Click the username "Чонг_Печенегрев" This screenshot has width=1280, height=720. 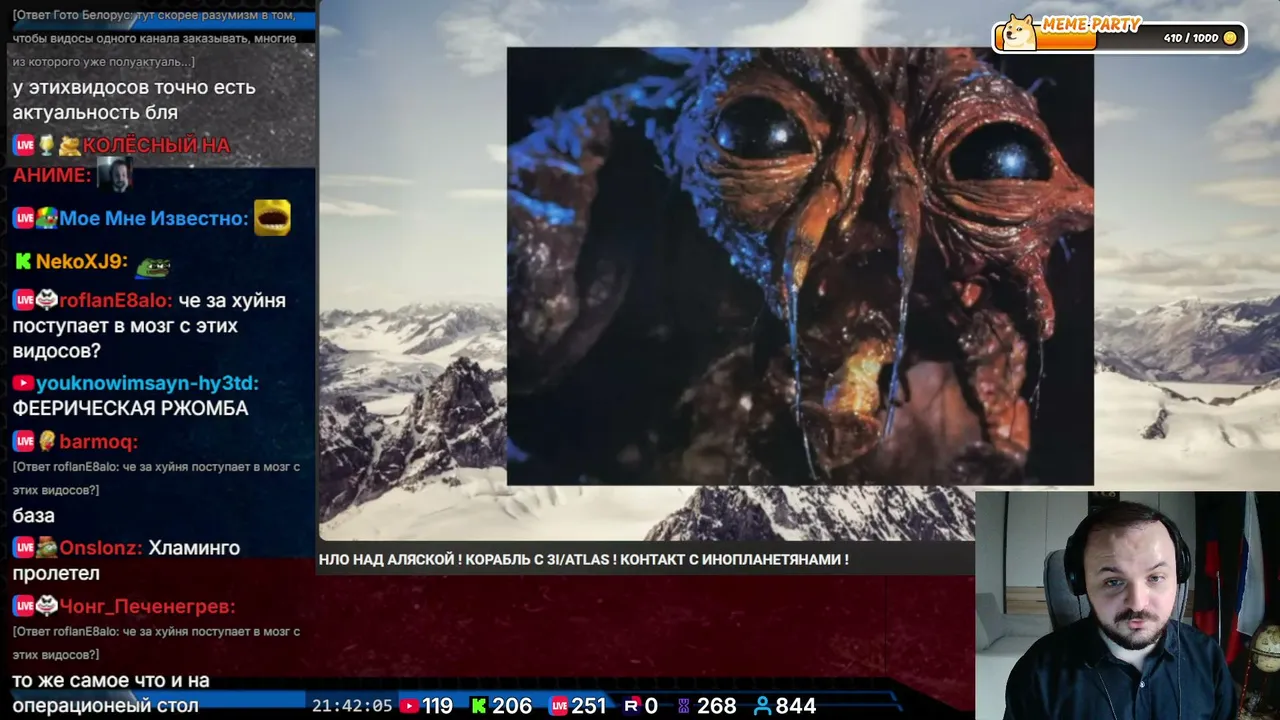[147, 607]
